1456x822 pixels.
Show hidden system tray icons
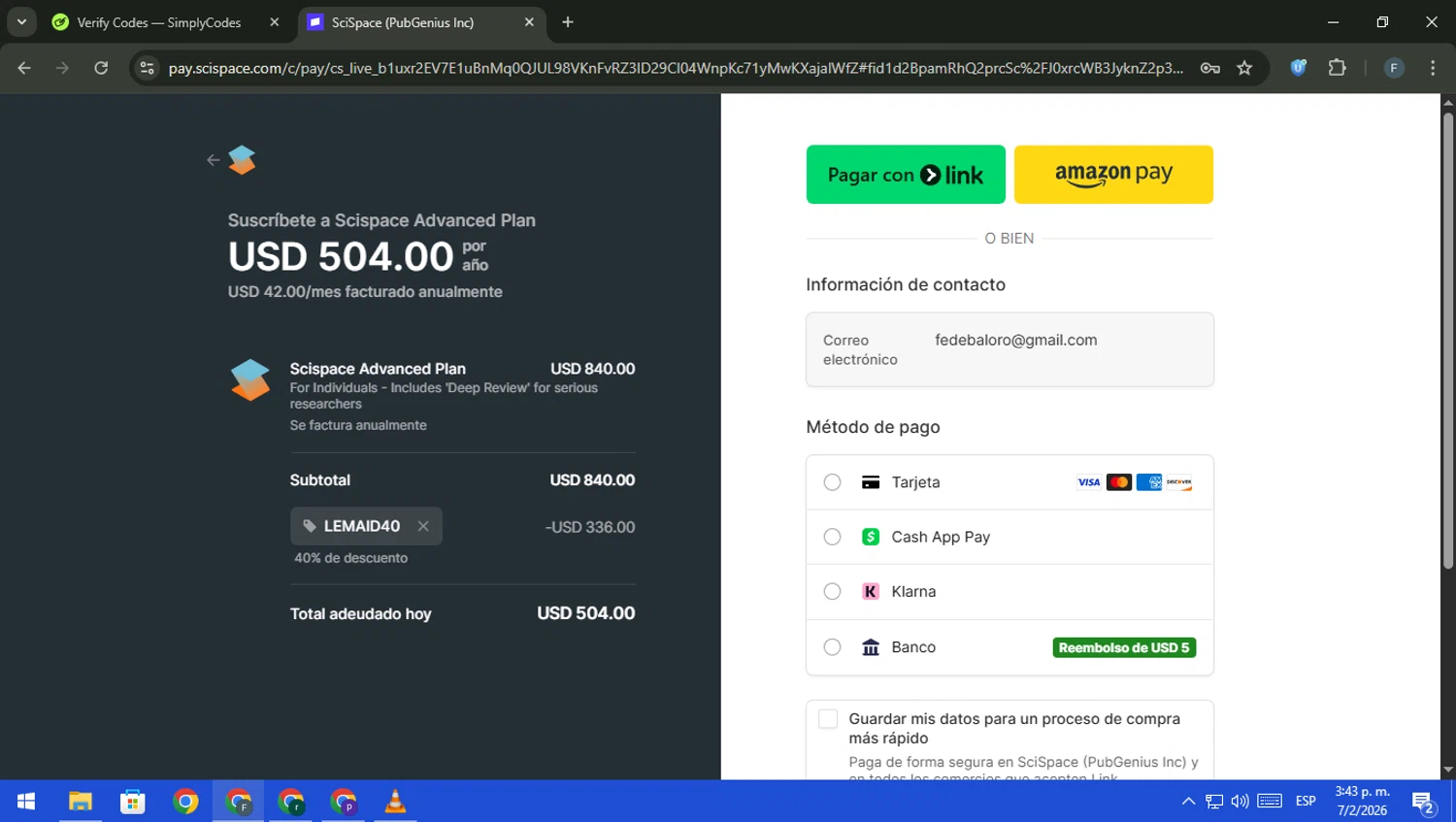pos(1188,802)
